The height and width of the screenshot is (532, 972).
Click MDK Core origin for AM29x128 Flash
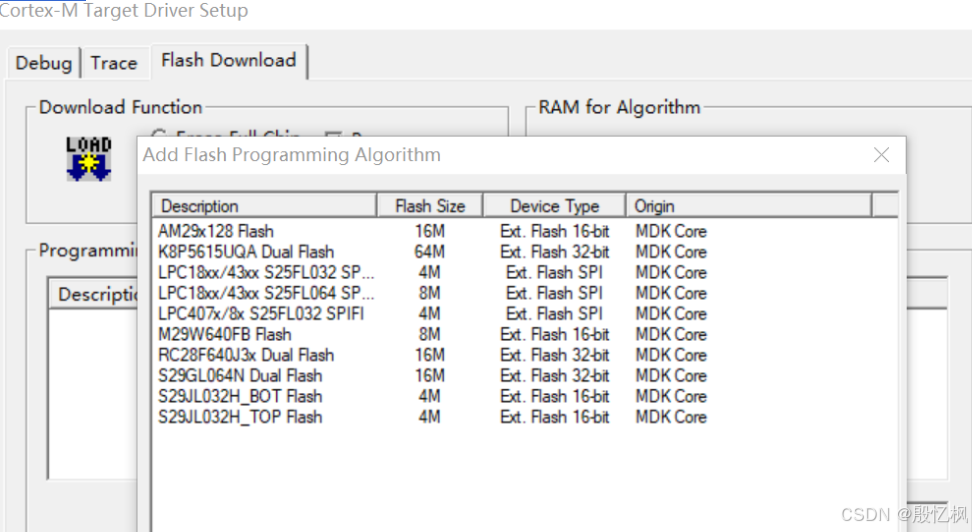pyautogui.click(x=671, y=231)
